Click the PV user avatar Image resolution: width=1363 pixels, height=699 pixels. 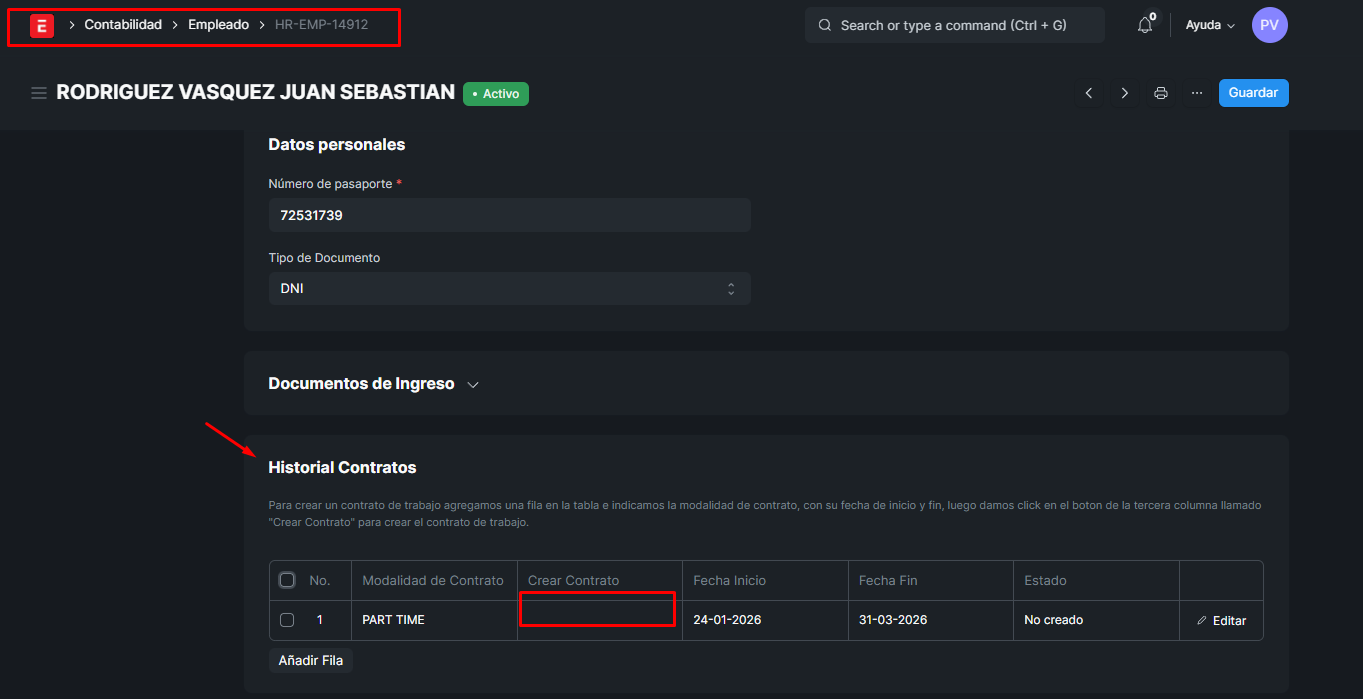pyautogui.click(x=1269, y=25)
